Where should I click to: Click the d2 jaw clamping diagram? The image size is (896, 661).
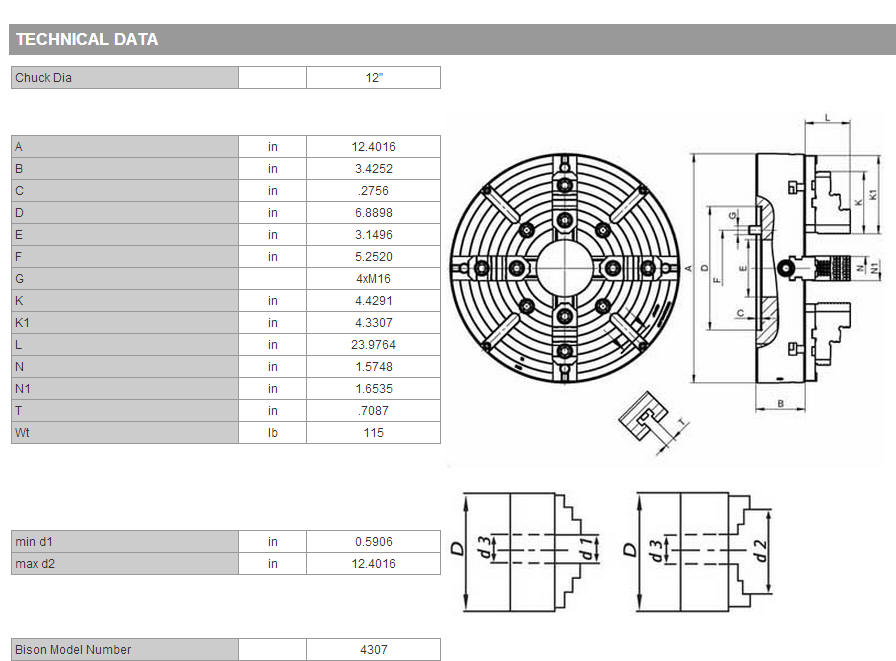697,551
